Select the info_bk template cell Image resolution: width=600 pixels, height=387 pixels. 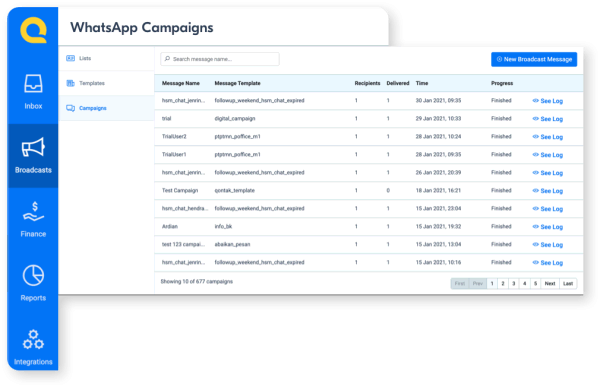223,226
